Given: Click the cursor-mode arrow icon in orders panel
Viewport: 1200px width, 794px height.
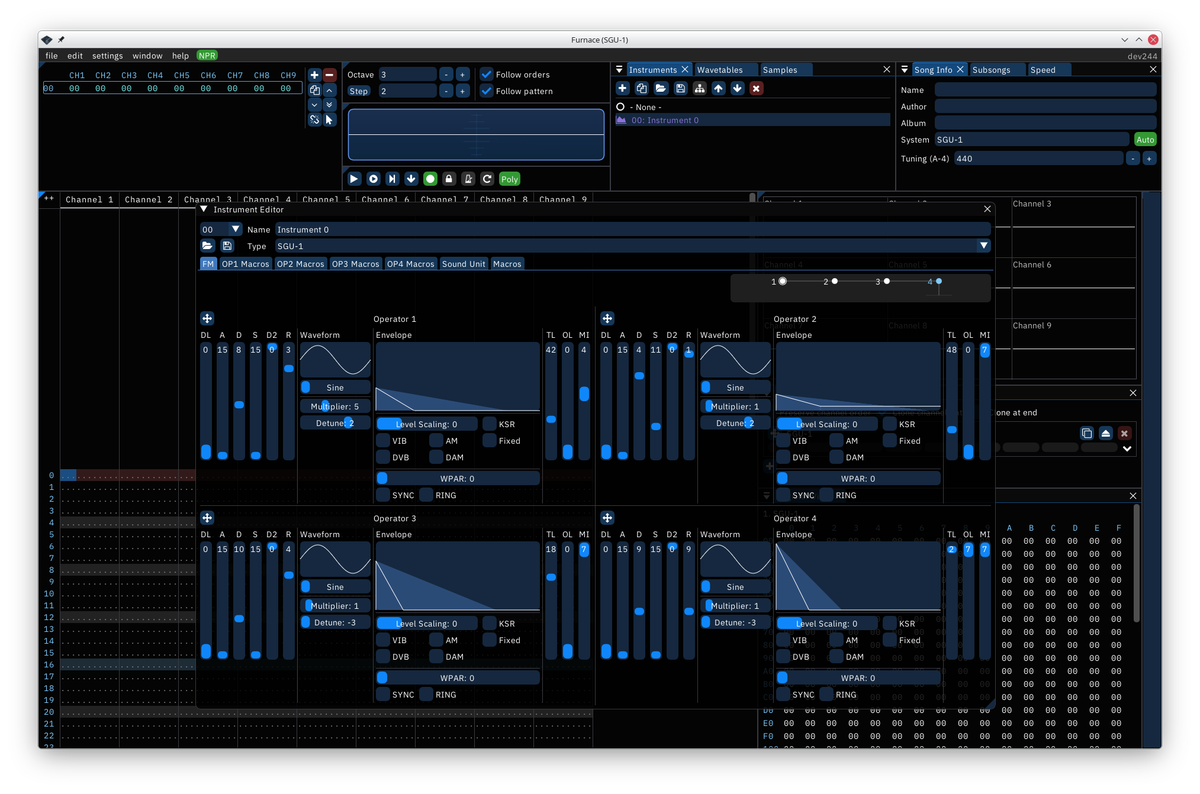Looking at the screenshot, I should click(x=330, y=120).
